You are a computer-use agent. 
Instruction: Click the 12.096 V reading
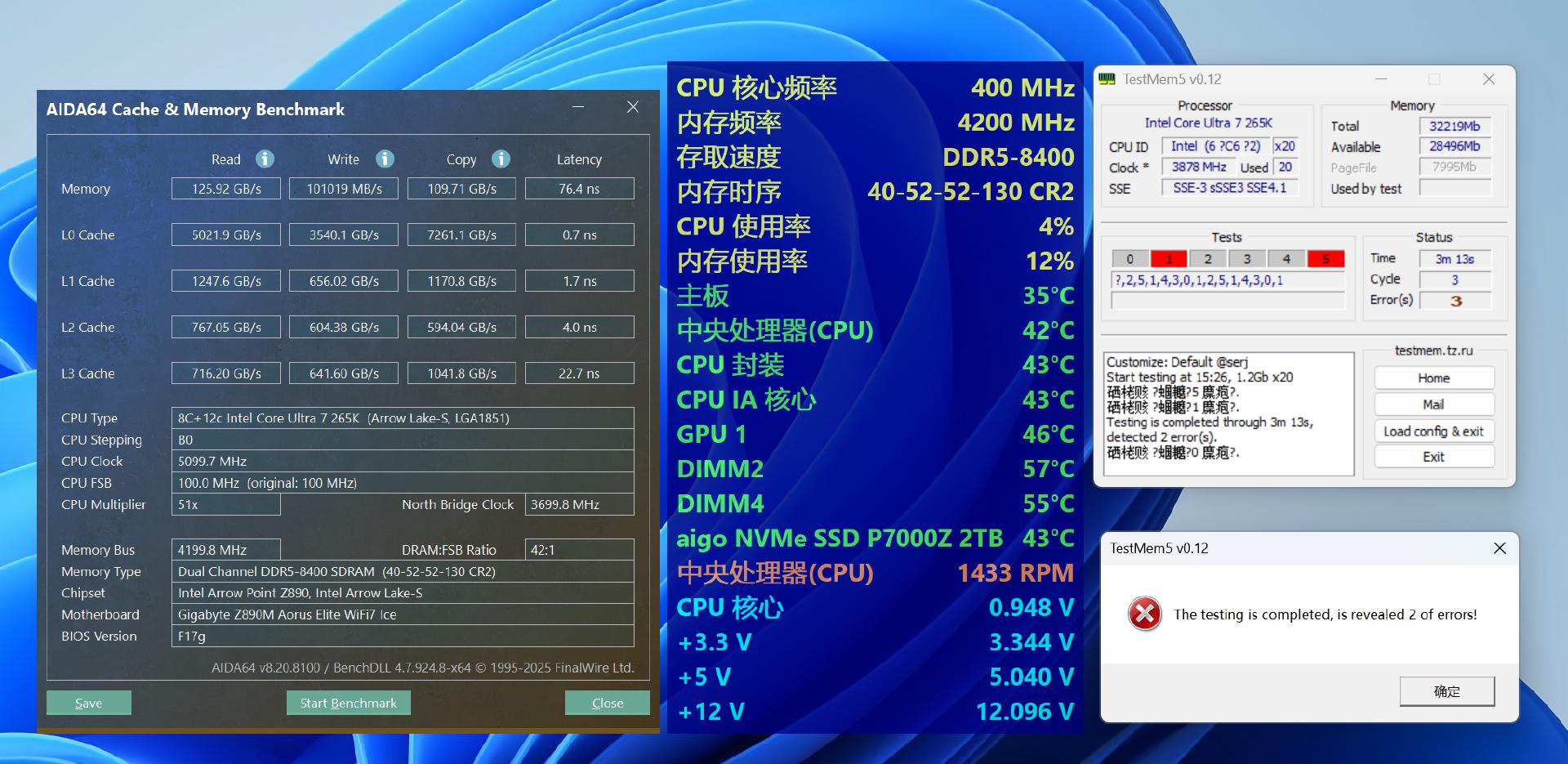click(x=1025, y=712)
